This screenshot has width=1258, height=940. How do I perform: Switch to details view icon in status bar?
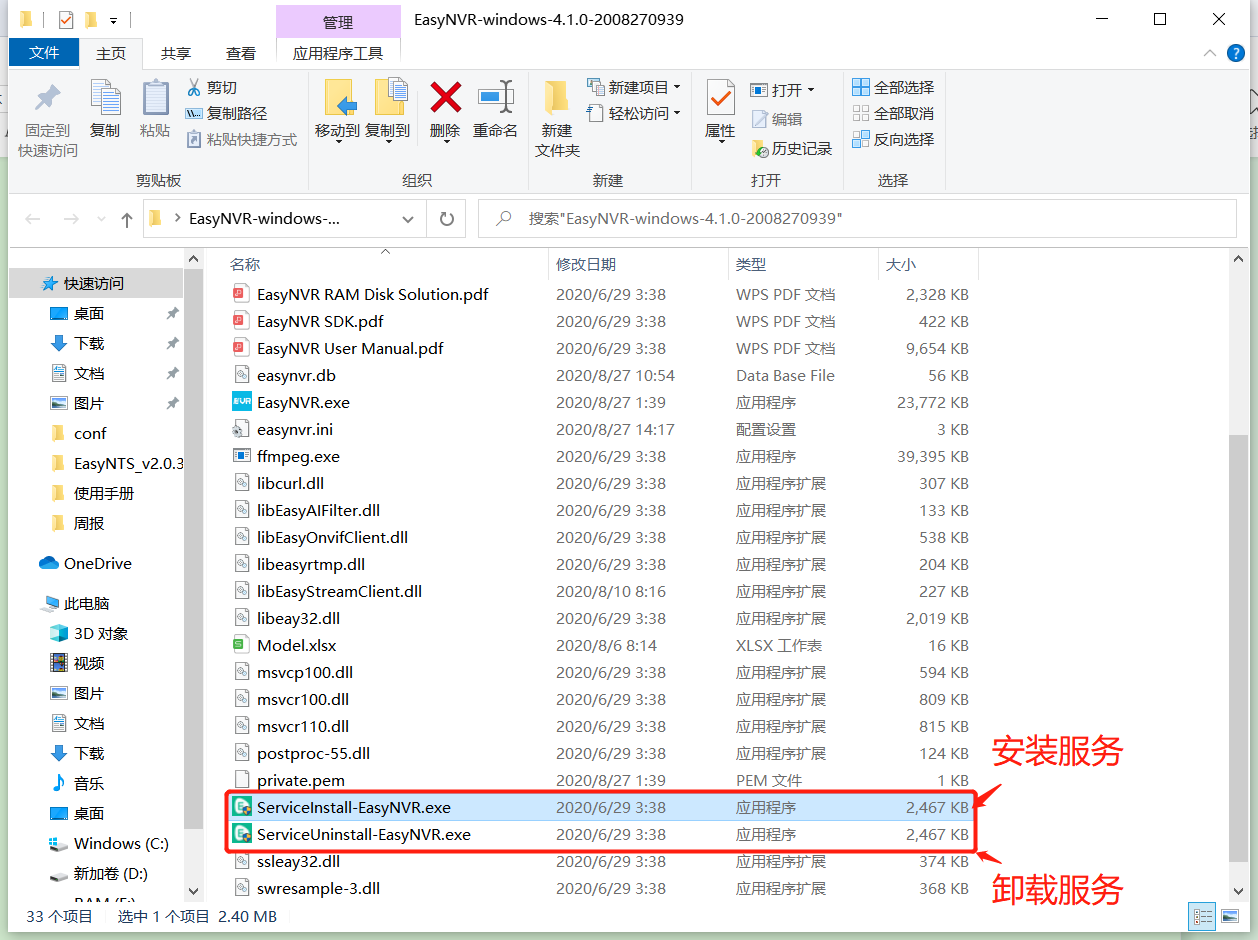(1201, 916)
